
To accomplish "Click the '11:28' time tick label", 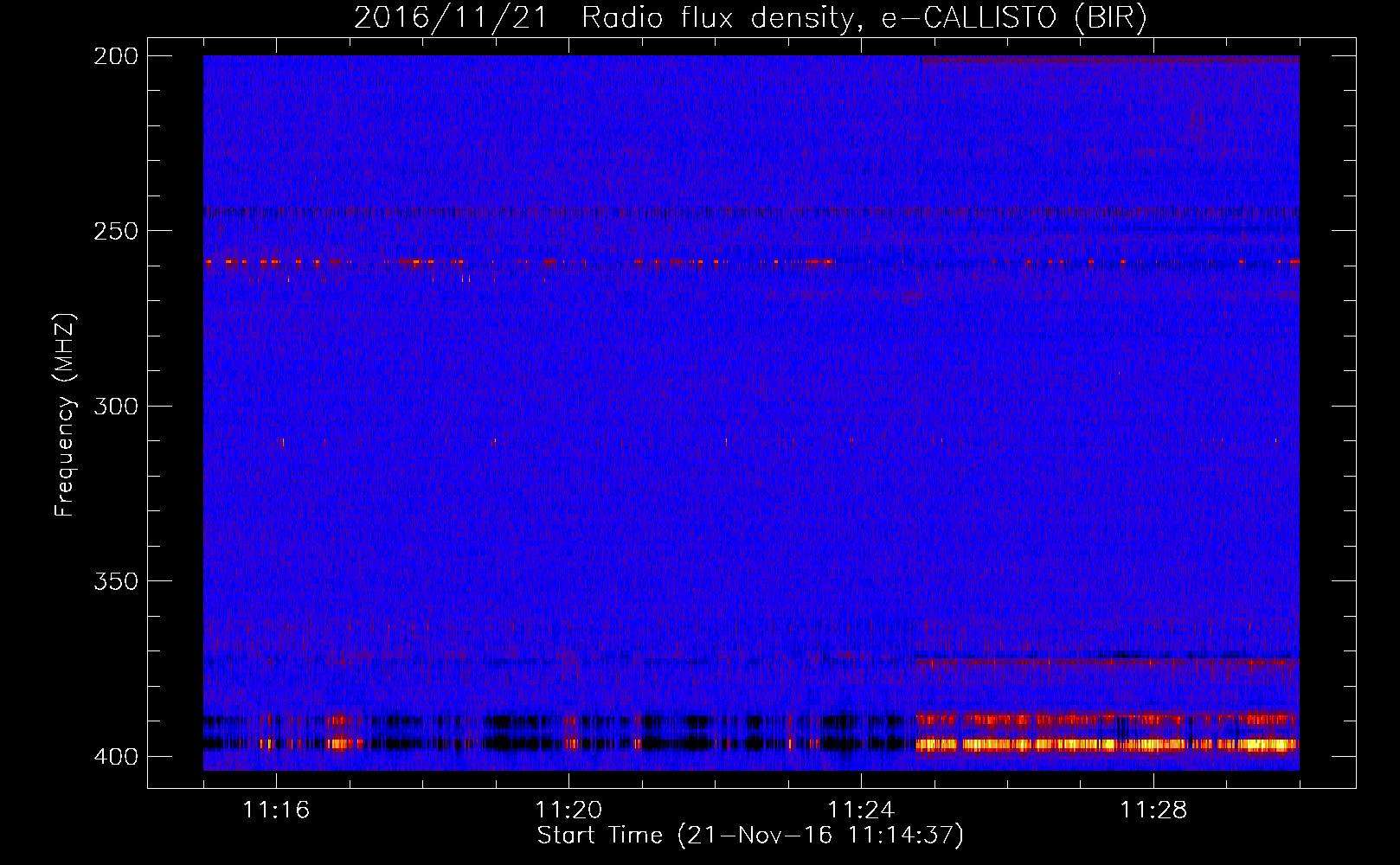I will point(1153,810).
